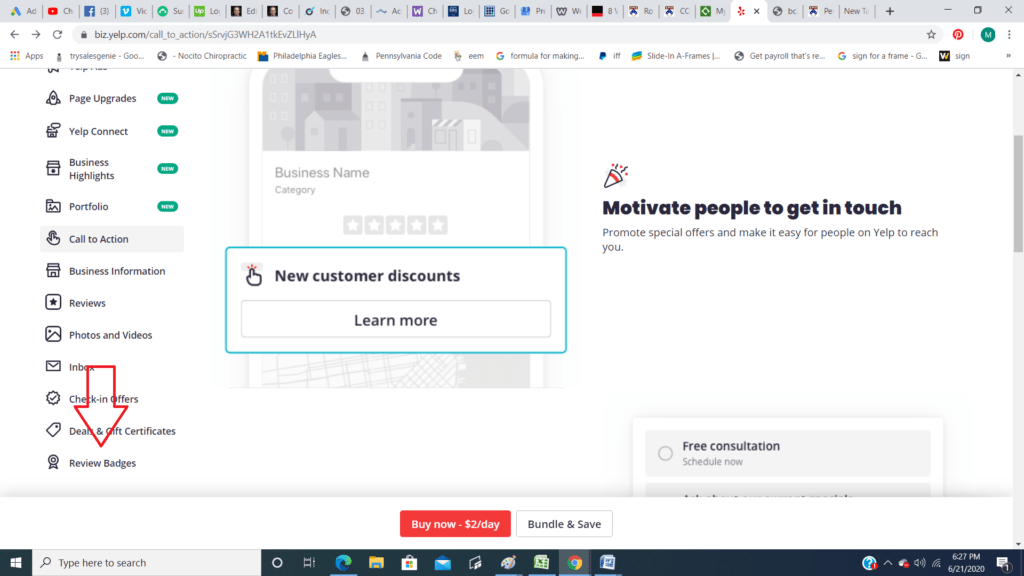Open the Slide-In A-Frames bookmark

click(x=676, y=56)
